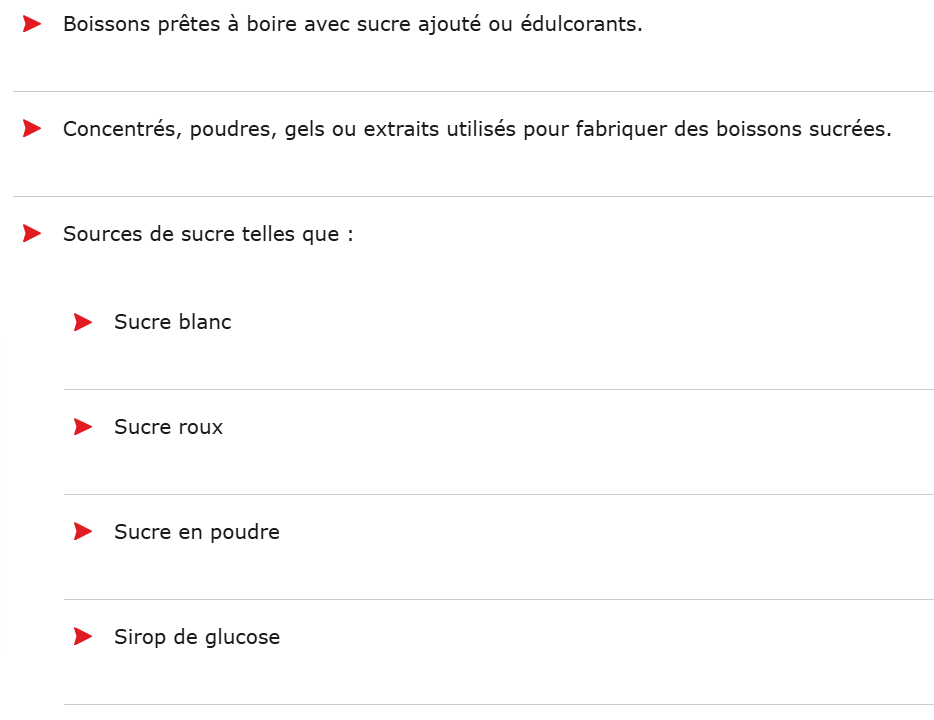Click the "Sucre en poudre" sub-item text

[196, 532]
